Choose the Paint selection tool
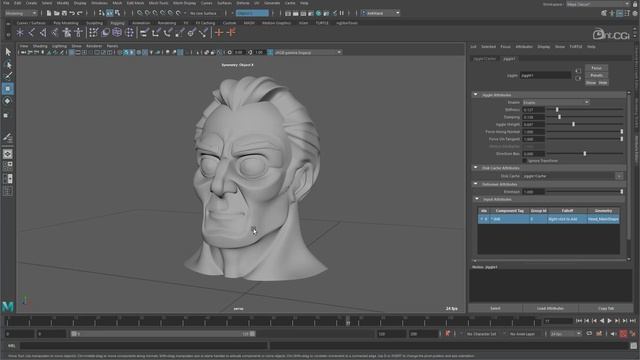This screenshot has width=640, height=360. pyautogui.click(x=8, y=76)
